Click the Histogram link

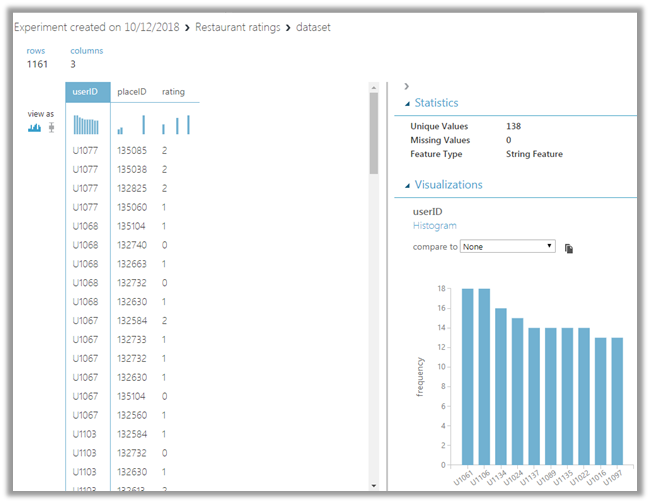coord(435,226)
